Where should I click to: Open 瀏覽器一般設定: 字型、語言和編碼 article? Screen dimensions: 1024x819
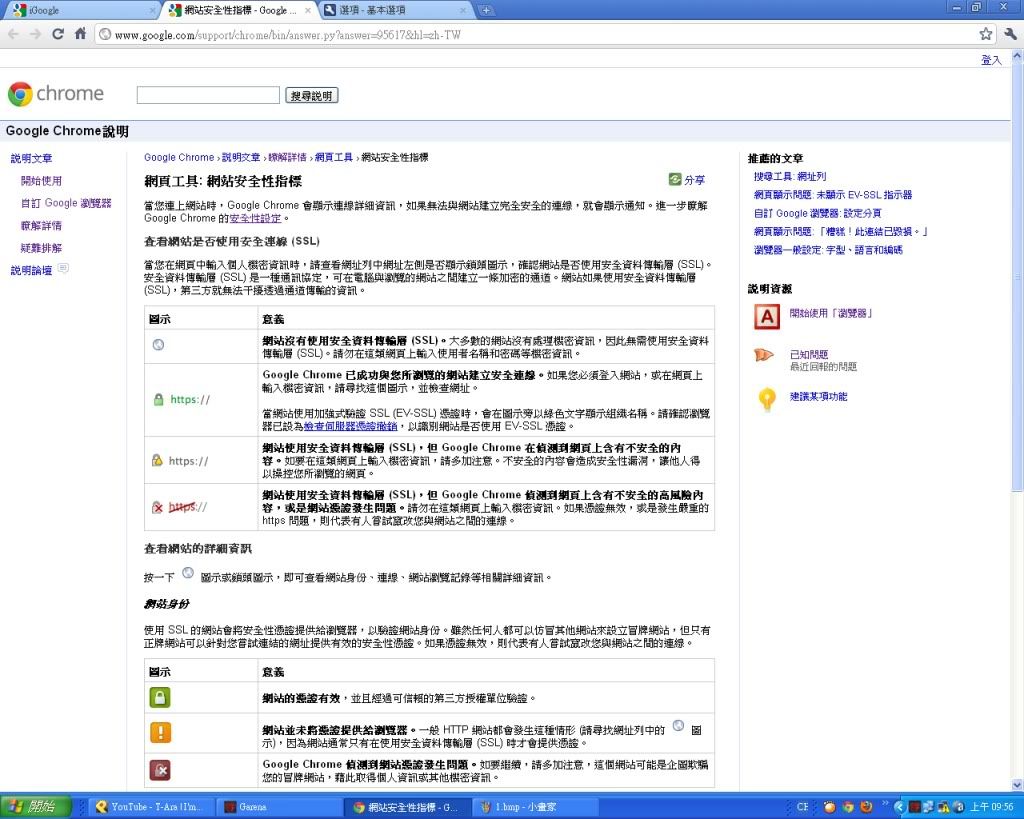tap(828, 249)
